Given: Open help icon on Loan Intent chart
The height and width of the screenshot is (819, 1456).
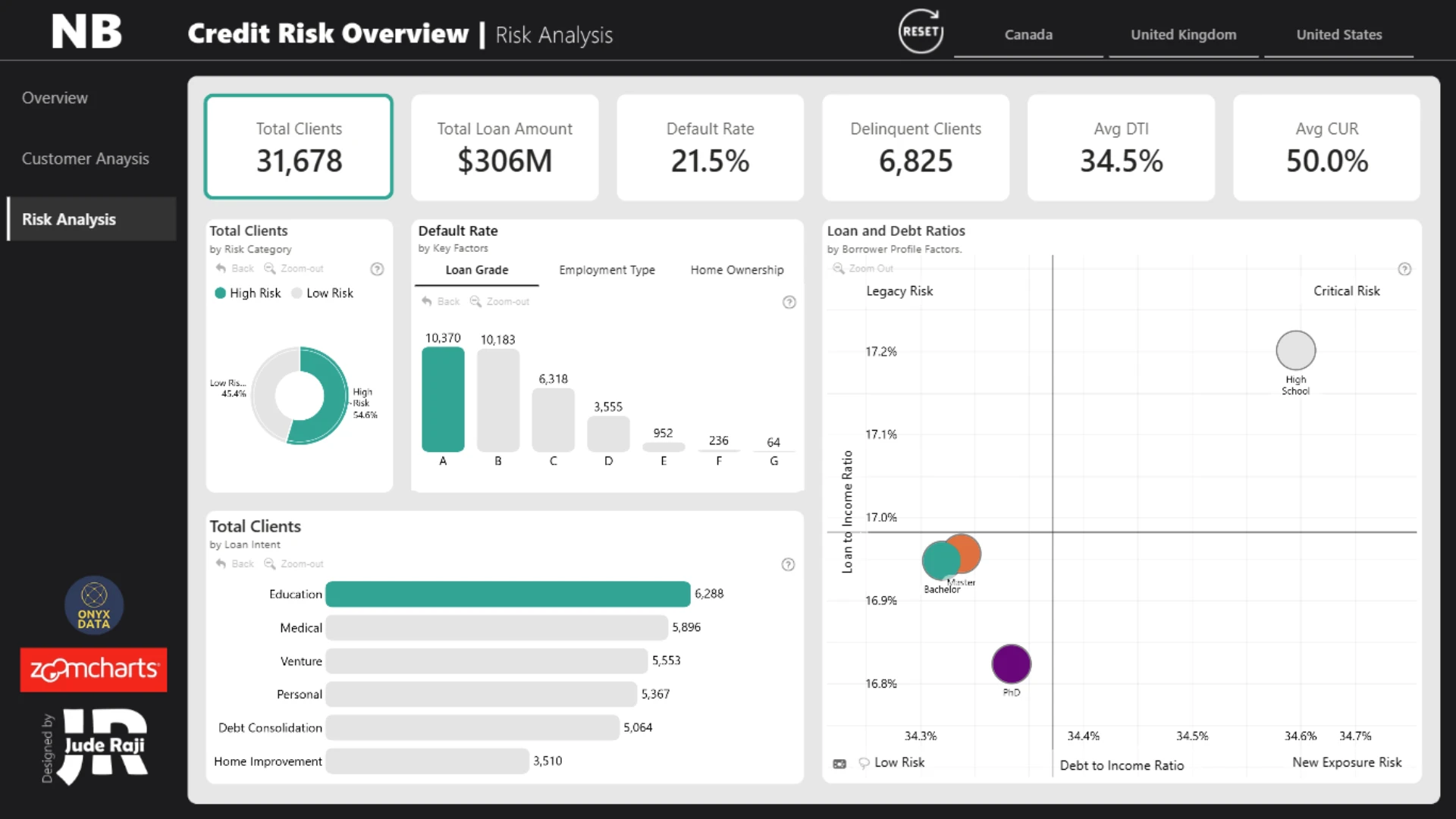Looking at the screenshot, I should point(788,565).
